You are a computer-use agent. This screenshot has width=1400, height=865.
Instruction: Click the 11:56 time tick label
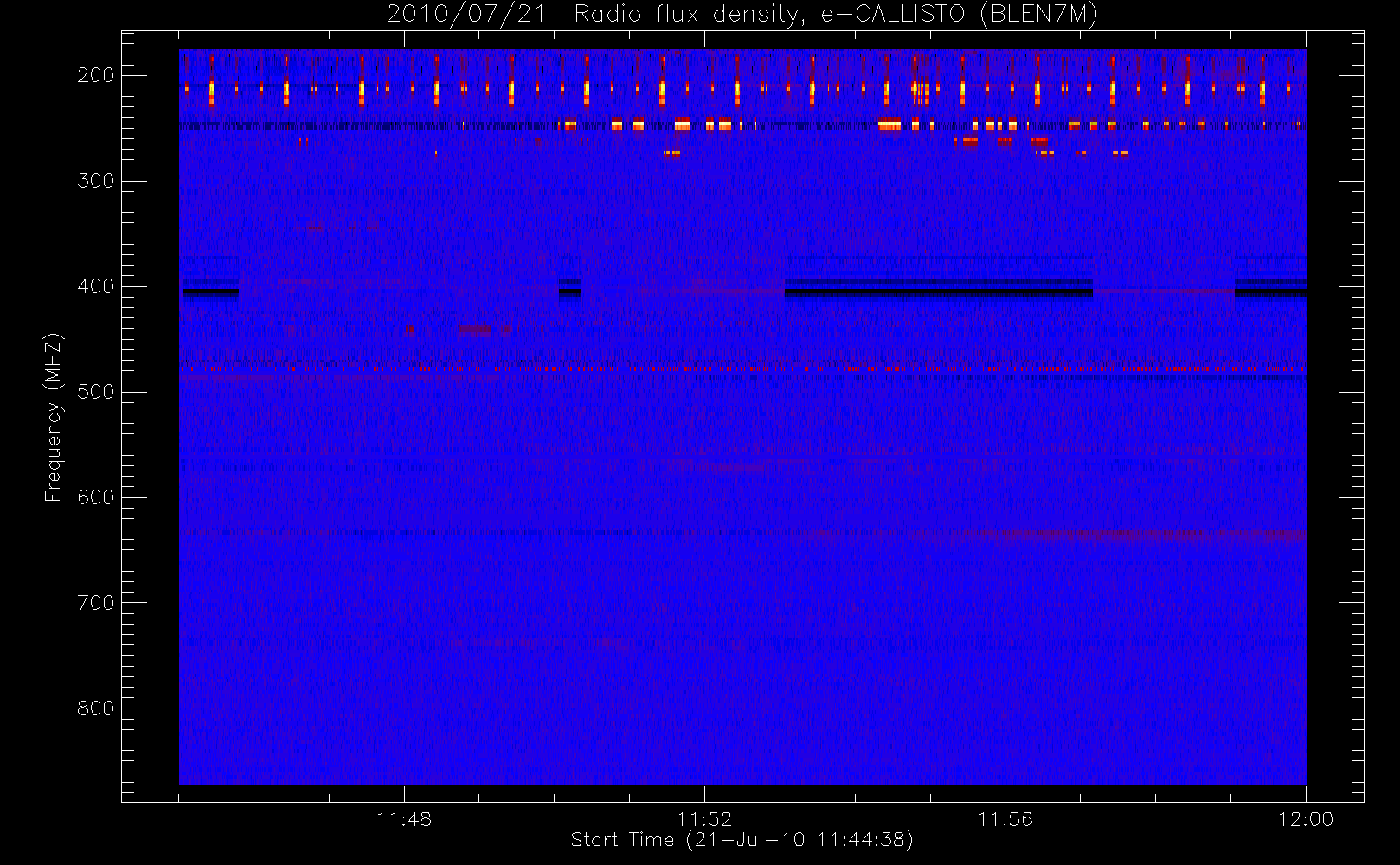tap(1005, 819)
